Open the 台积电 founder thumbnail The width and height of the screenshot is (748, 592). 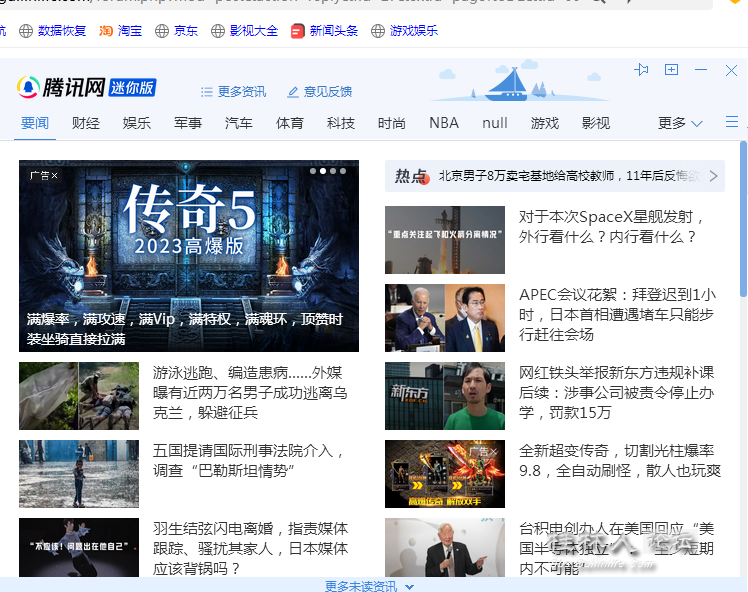pyautogui.click(x=445, y=548)
